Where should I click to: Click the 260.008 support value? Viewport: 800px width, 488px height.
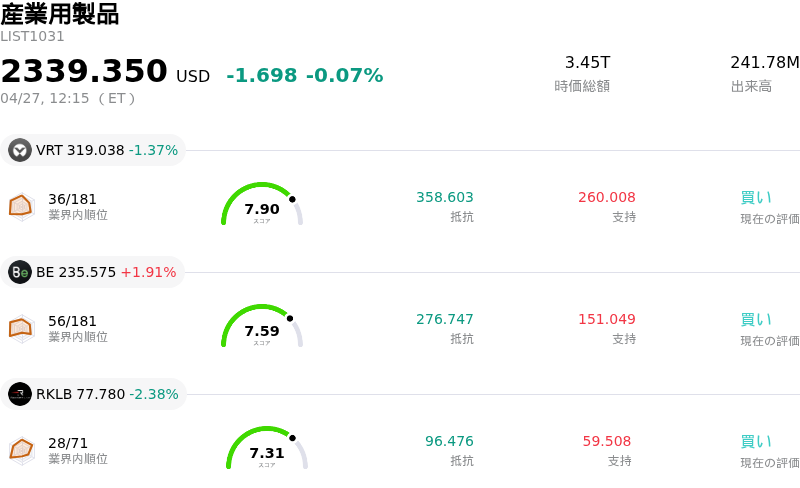[x=607, y=197]
